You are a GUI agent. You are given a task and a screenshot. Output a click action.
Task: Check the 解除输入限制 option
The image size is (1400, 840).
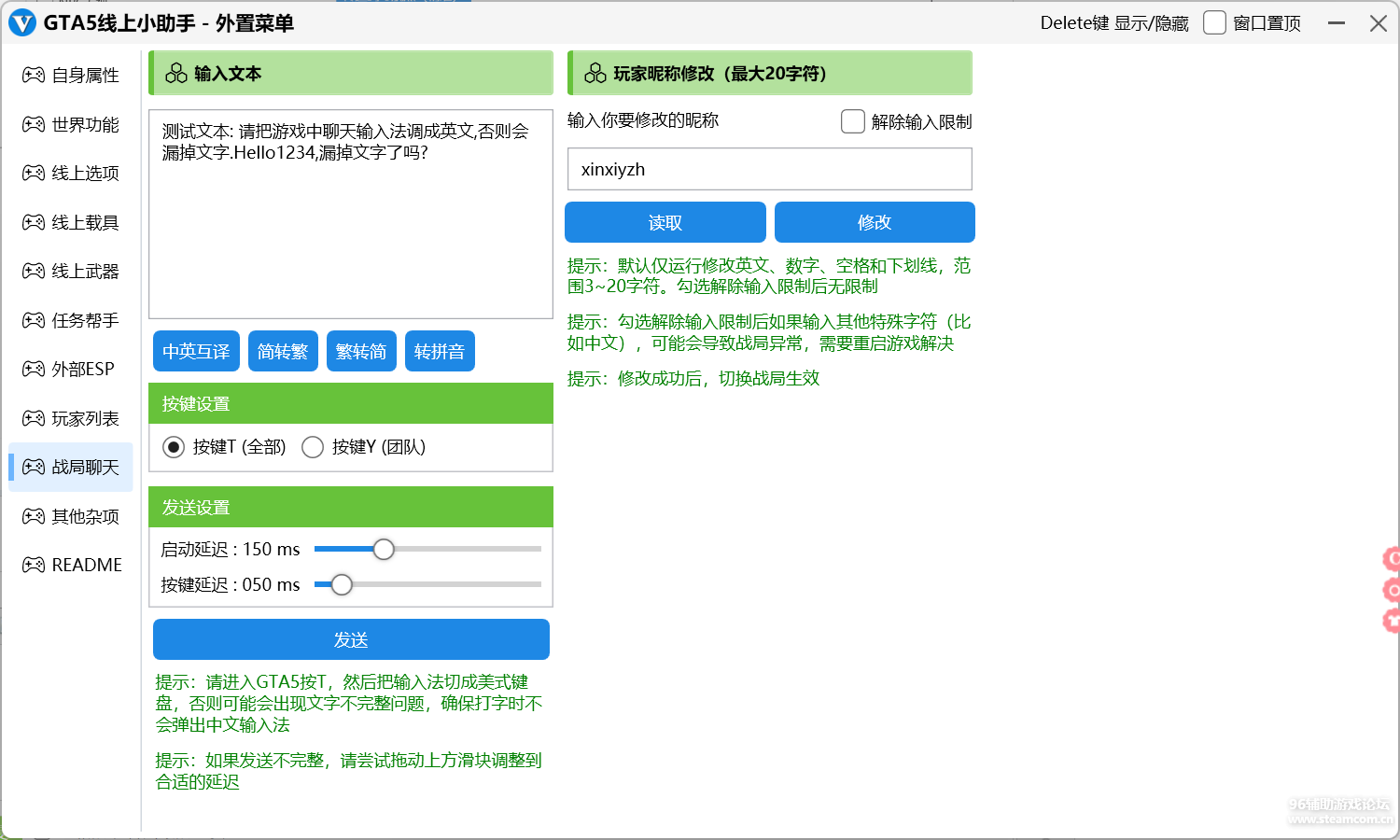tap(853, 121)
